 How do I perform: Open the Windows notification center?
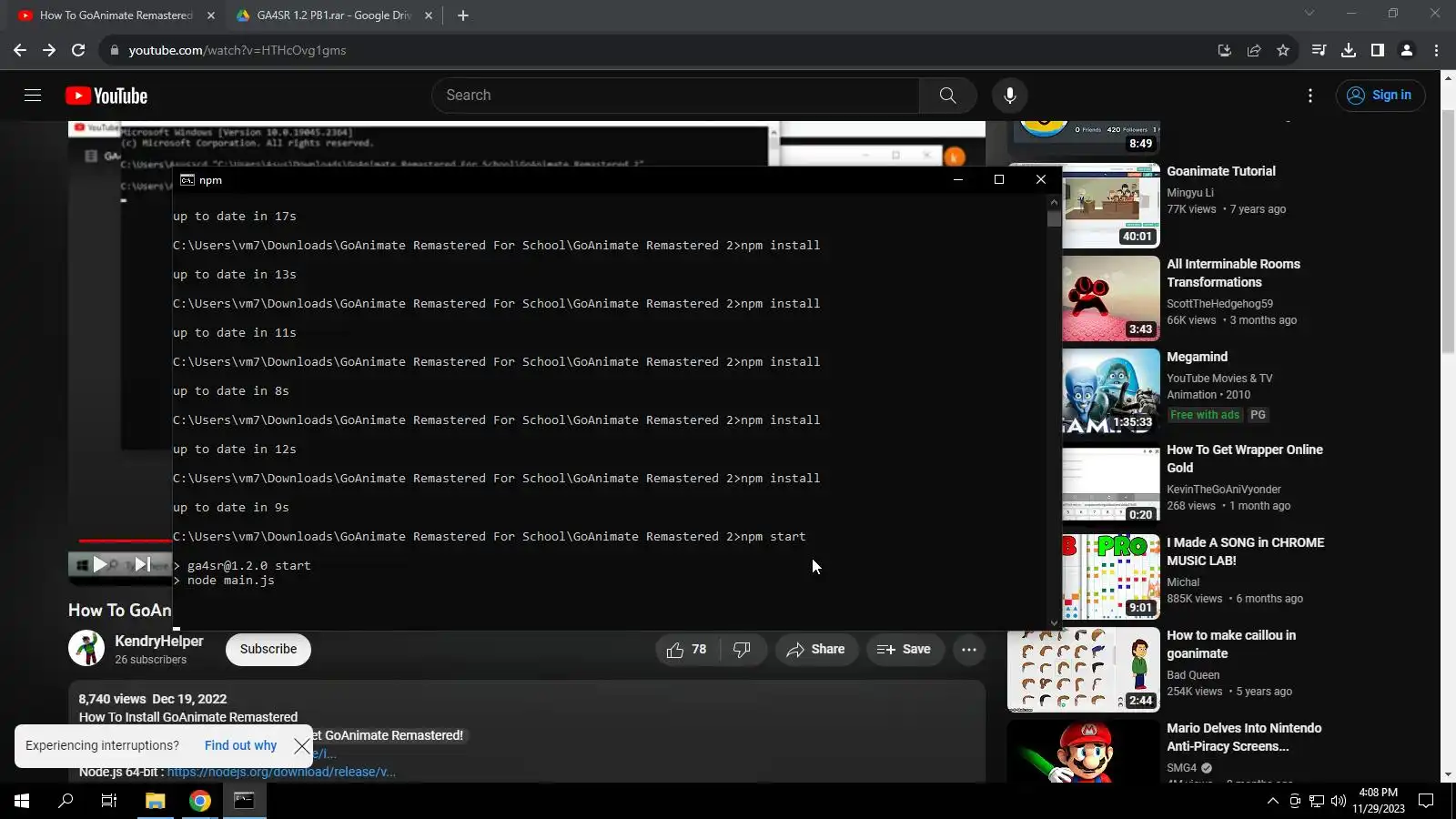(x=1427, y=801)
